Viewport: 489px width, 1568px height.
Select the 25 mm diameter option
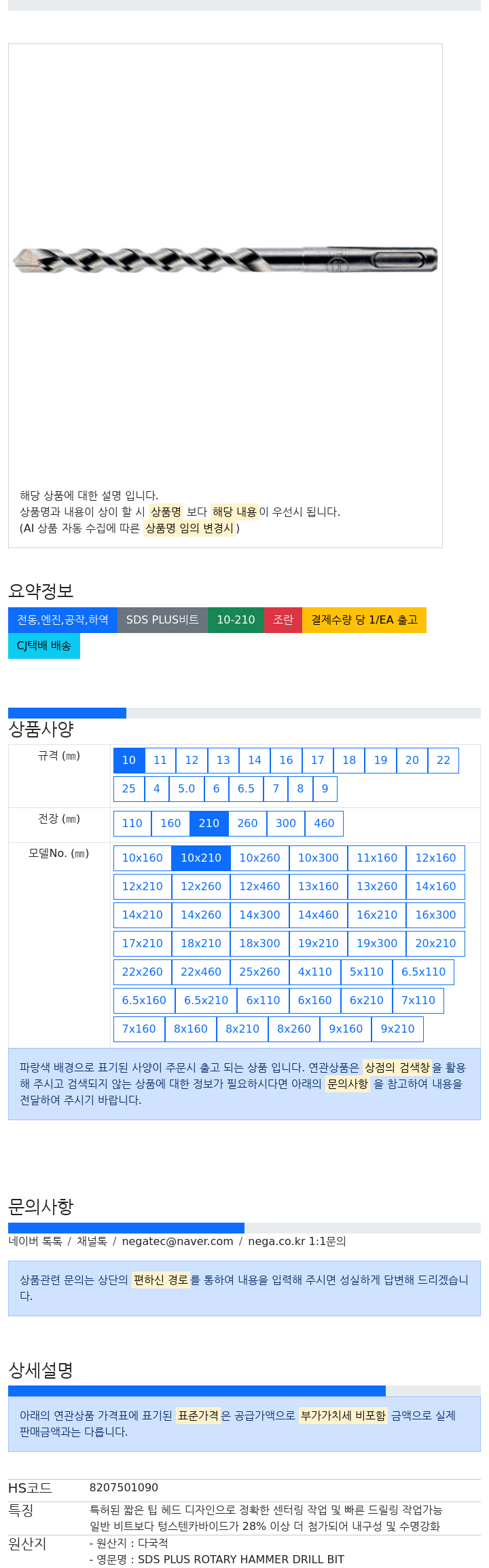pyautogui.click(x=129, y=789)
